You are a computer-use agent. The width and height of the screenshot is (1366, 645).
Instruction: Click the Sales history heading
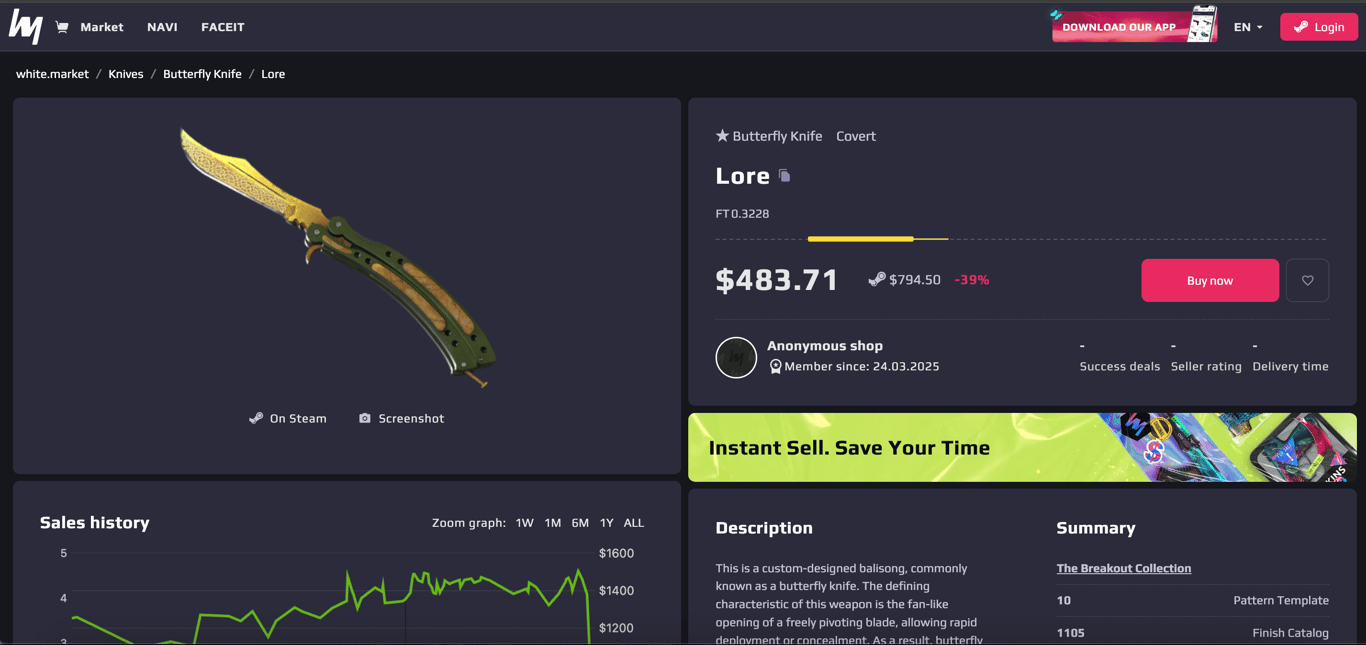[x=94, y=522]
